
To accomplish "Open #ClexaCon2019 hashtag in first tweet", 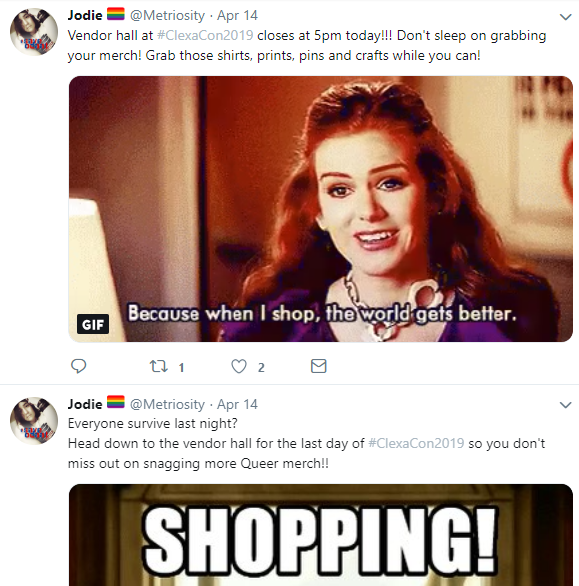I will 205,35.
